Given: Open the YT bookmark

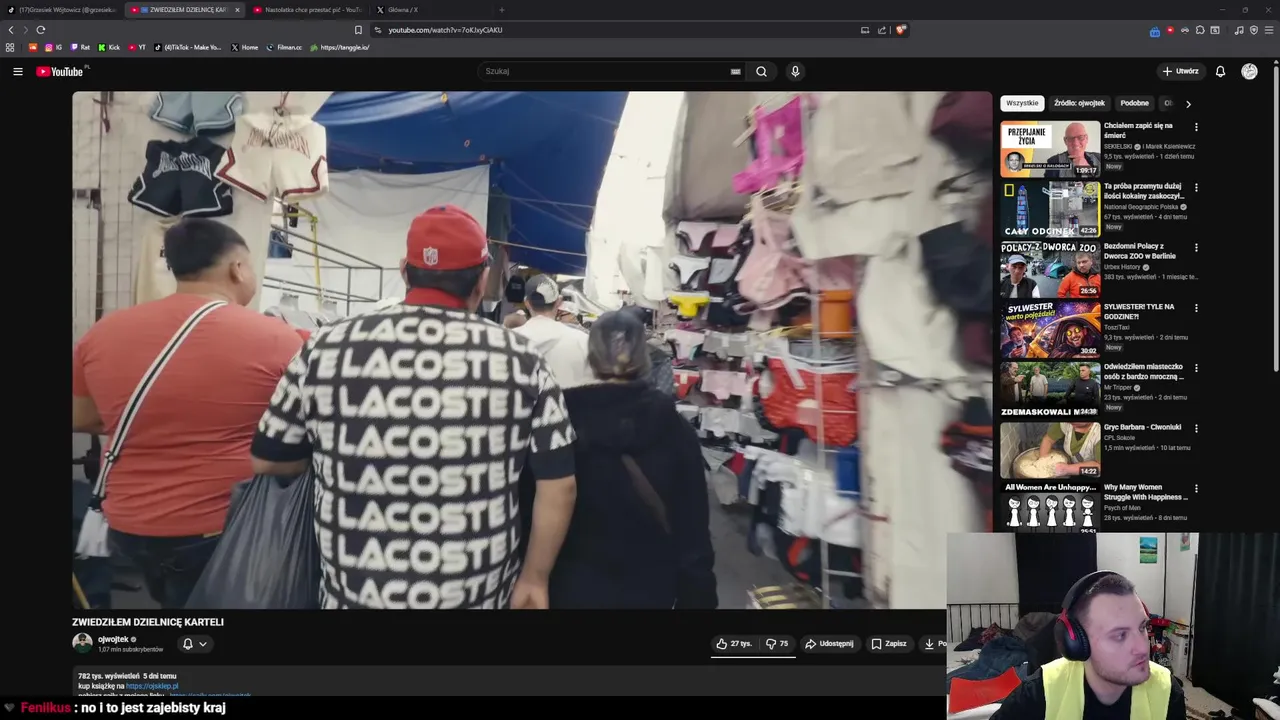Looking at the screenshot, I should 137,47.
